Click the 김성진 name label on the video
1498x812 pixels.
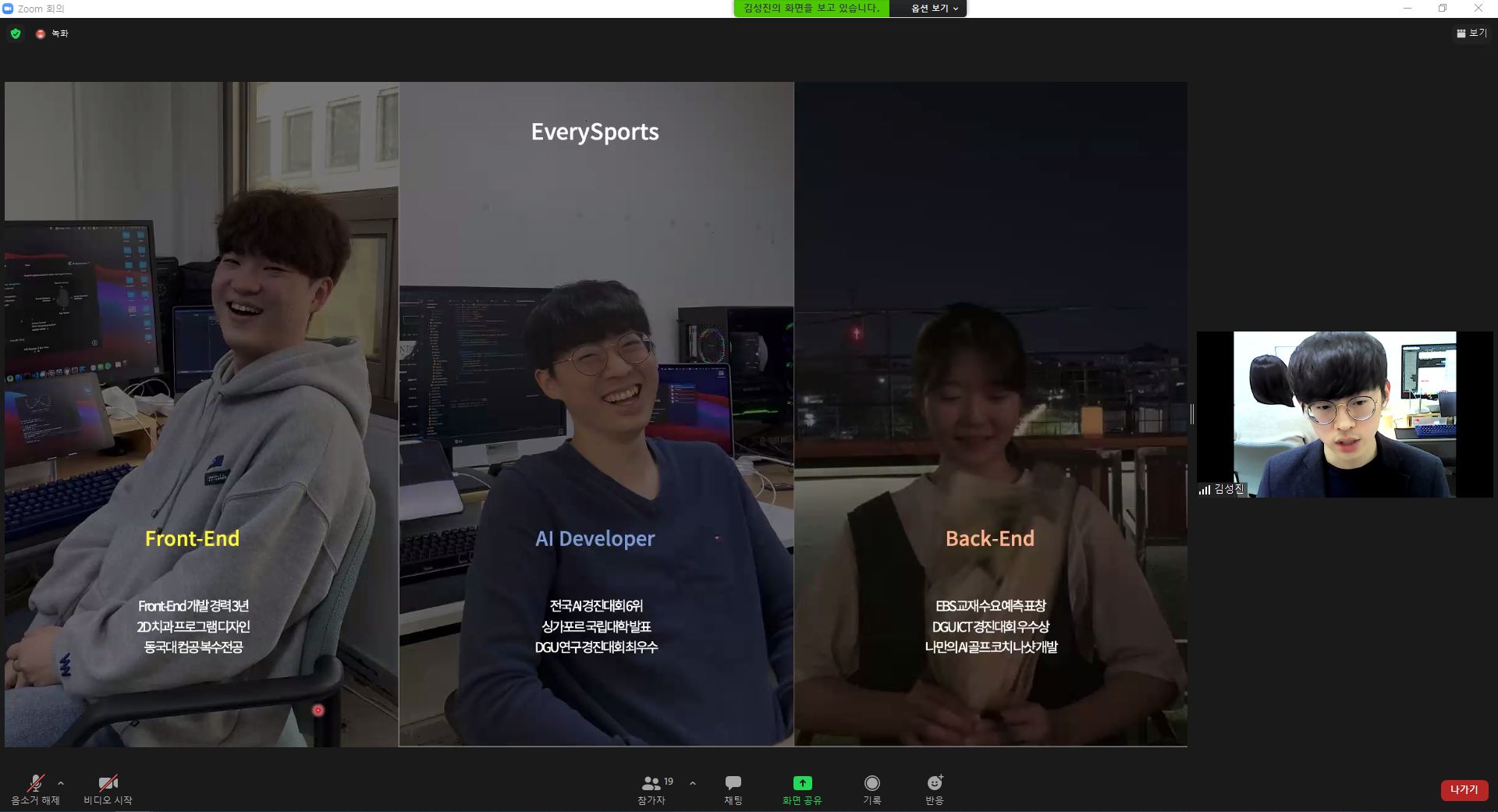(x=1228, y=489)
